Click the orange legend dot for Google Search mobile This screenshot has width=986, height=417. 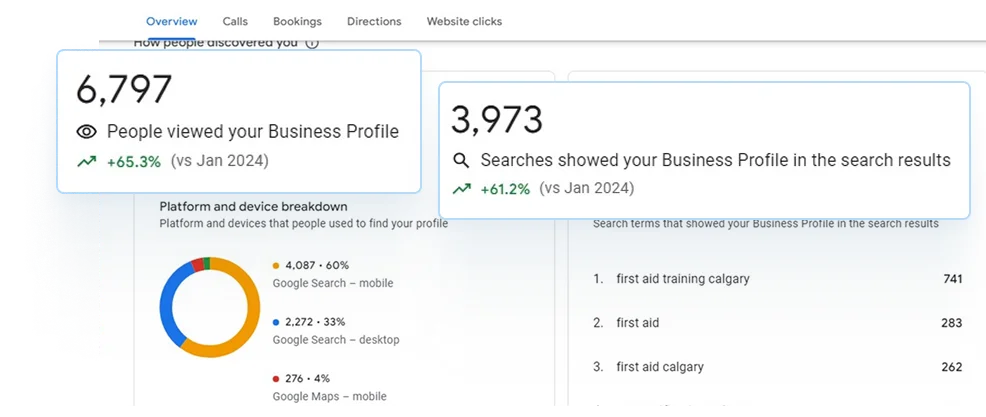coord(276,266)
